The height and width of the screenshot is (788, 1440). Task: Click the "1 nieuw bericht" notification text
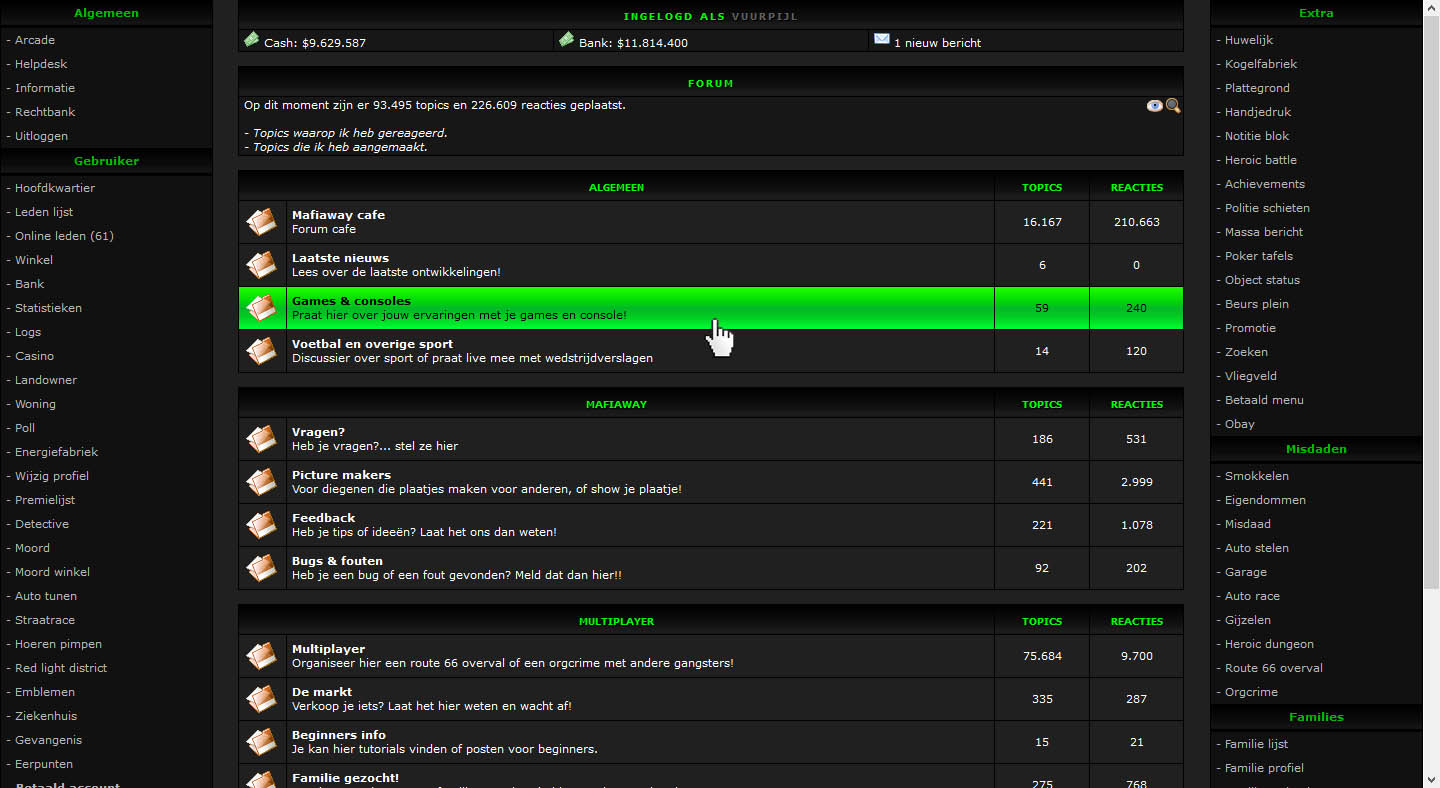pos(937,43)
